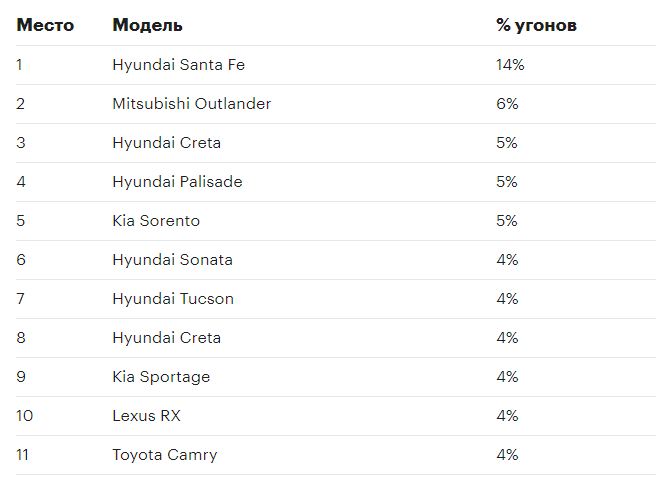Click the 5% value for Kia Sorento
The height and width of the screenshot is (485, 663).
coord(507,221)
